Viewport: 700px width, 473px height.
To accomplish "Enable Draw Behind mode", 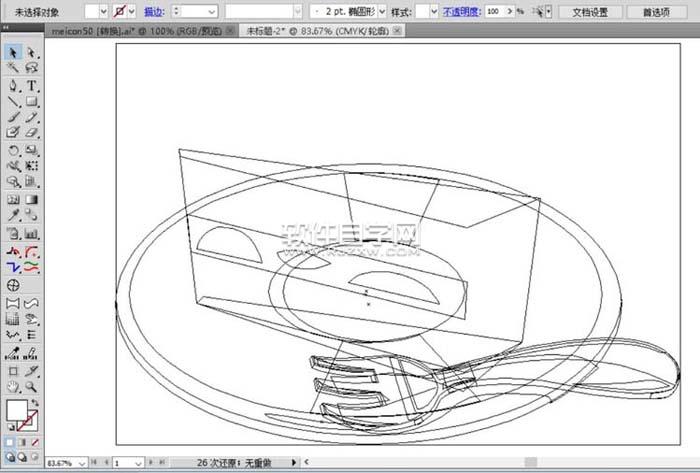I will coord(22,457).
